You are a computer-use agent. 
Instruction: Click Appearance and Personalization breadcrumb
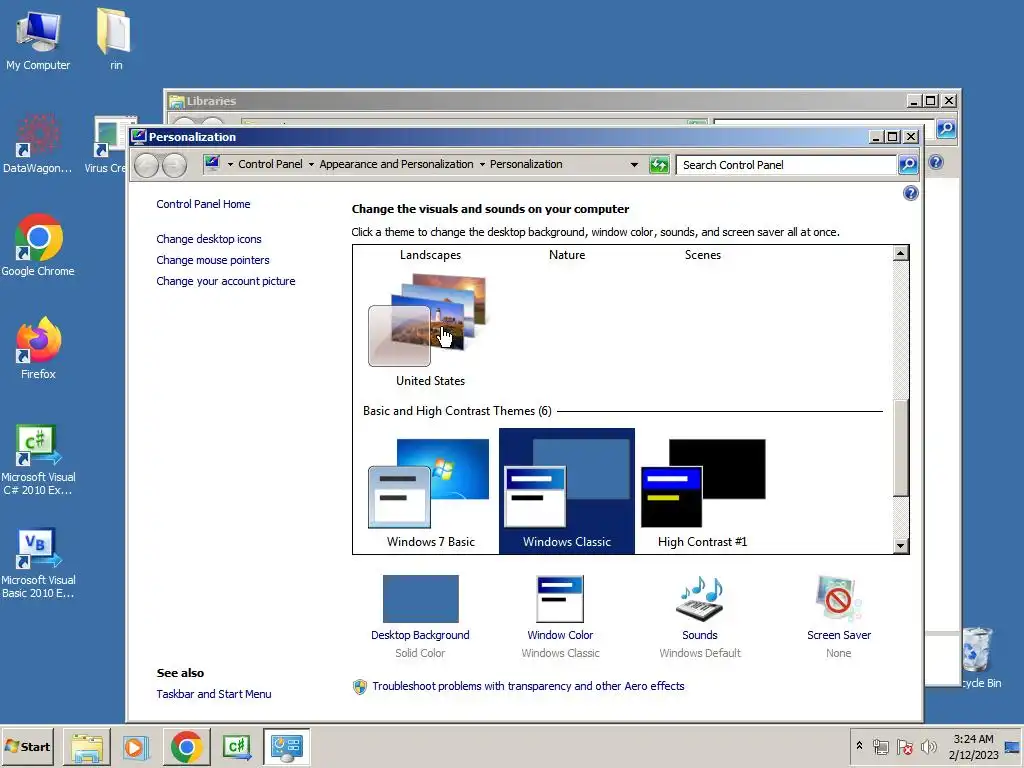(x=396, y=165)
